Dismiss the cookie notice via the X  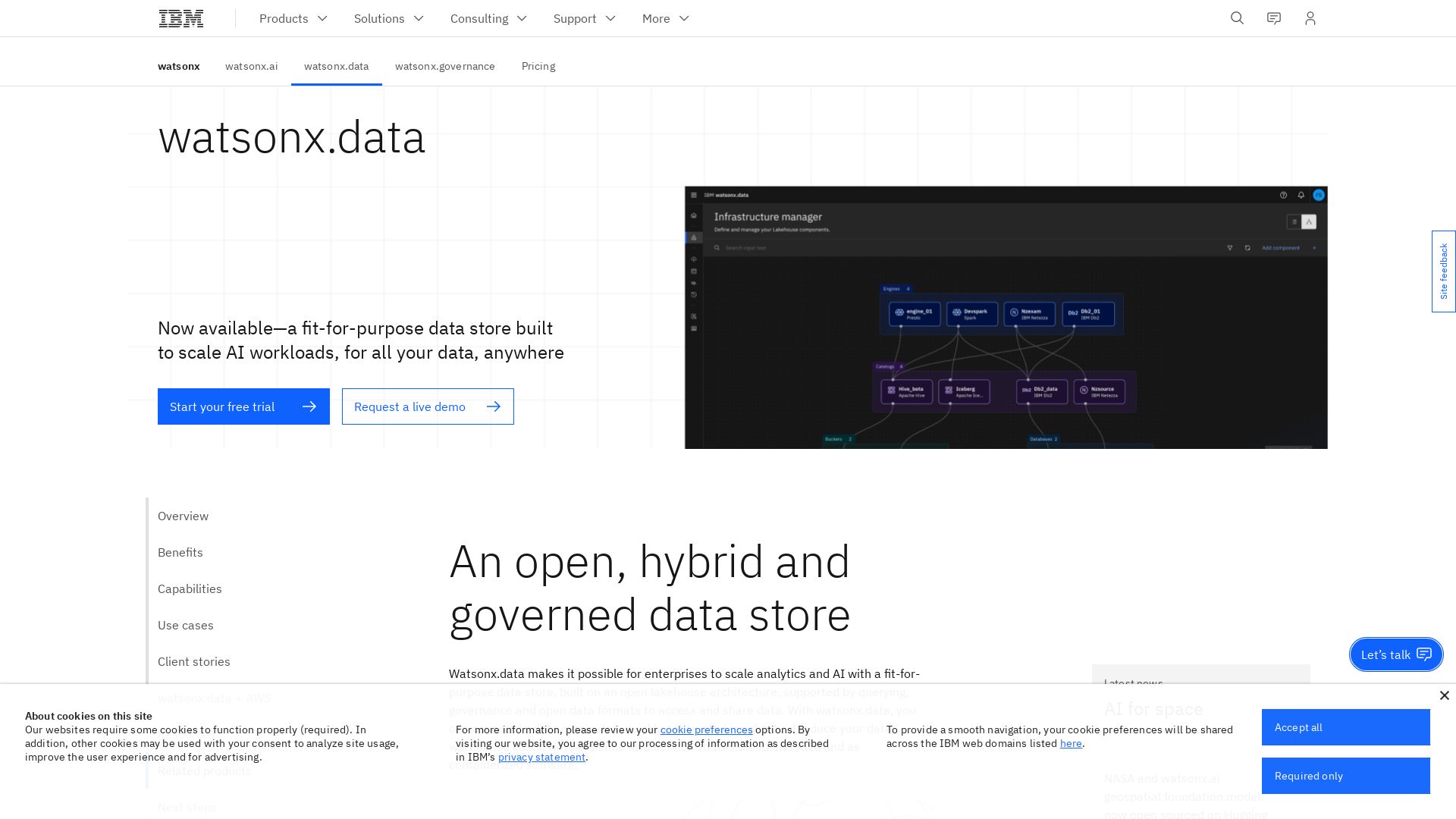coord(1445,695)
